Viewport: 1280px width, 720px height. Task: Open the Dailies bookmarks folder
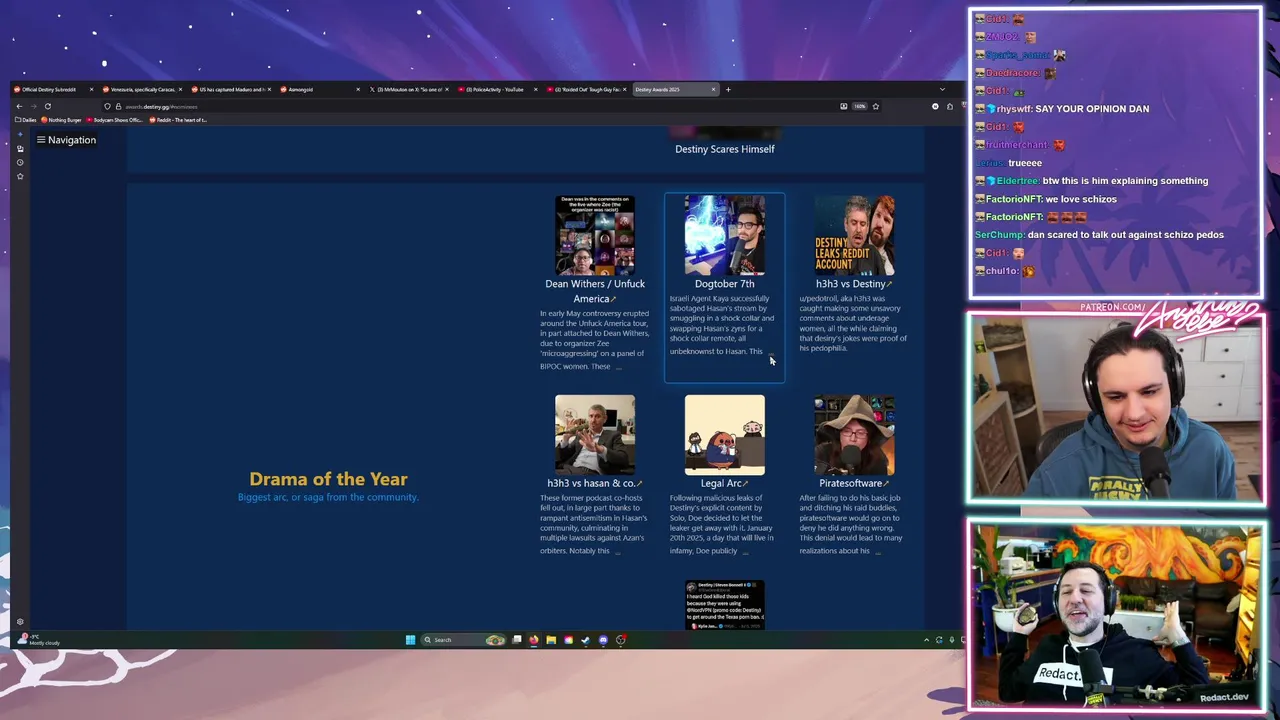tap(26, 120)
